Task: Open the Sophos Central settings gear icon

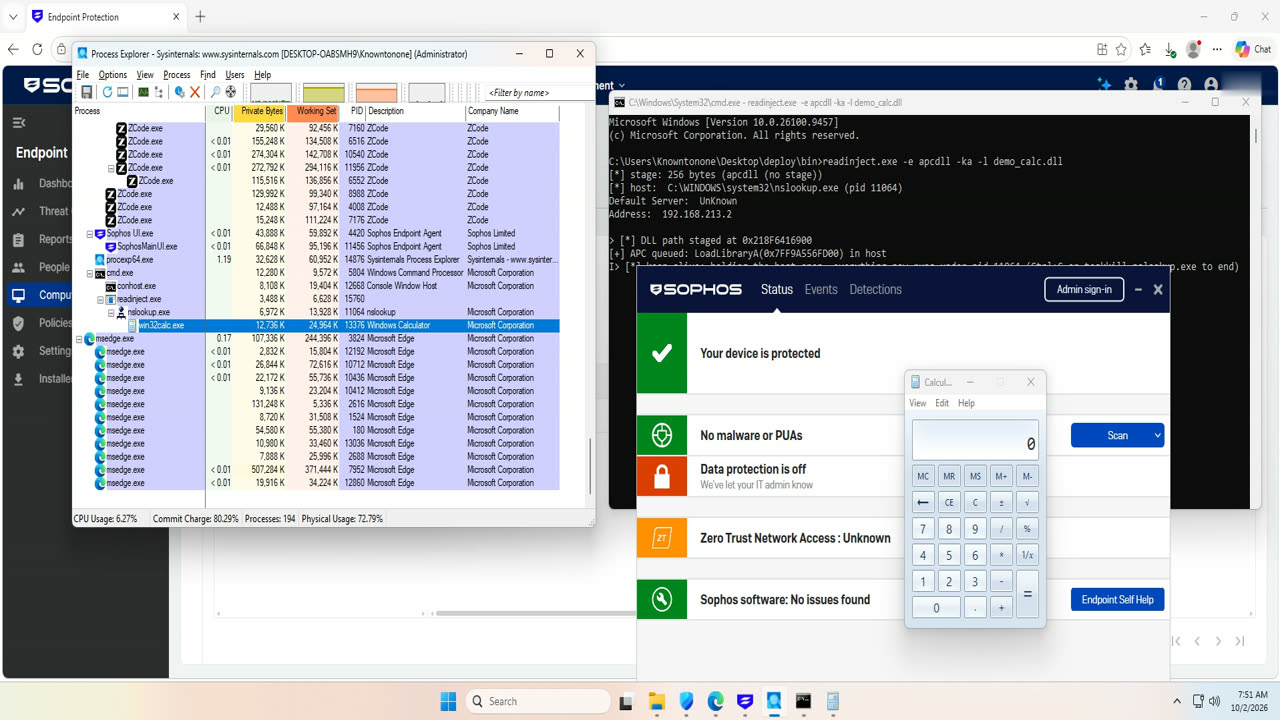Action: pos(1131,86)
